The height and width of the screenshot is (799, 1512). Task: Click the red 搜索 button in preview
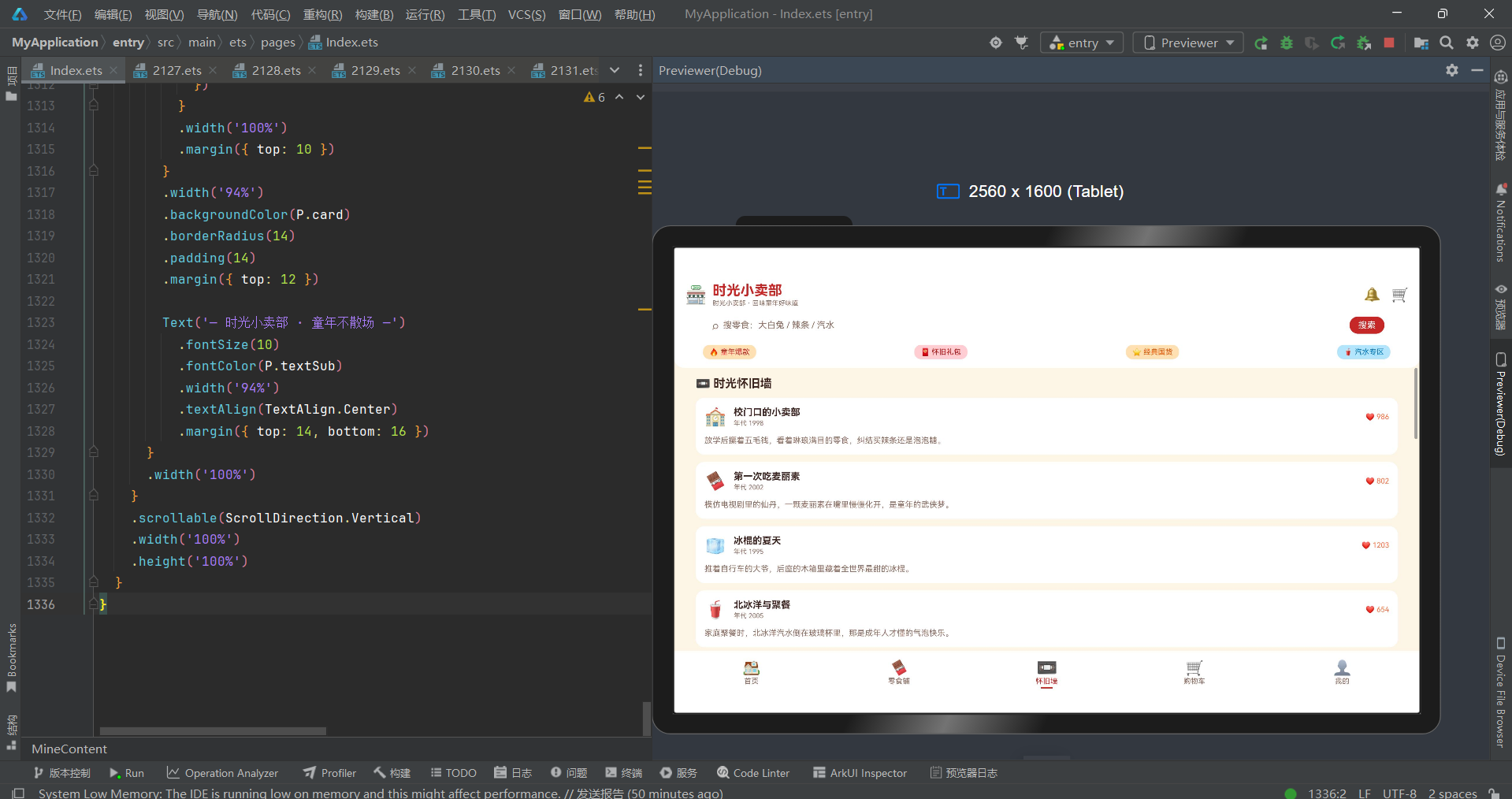[1366, 325]
